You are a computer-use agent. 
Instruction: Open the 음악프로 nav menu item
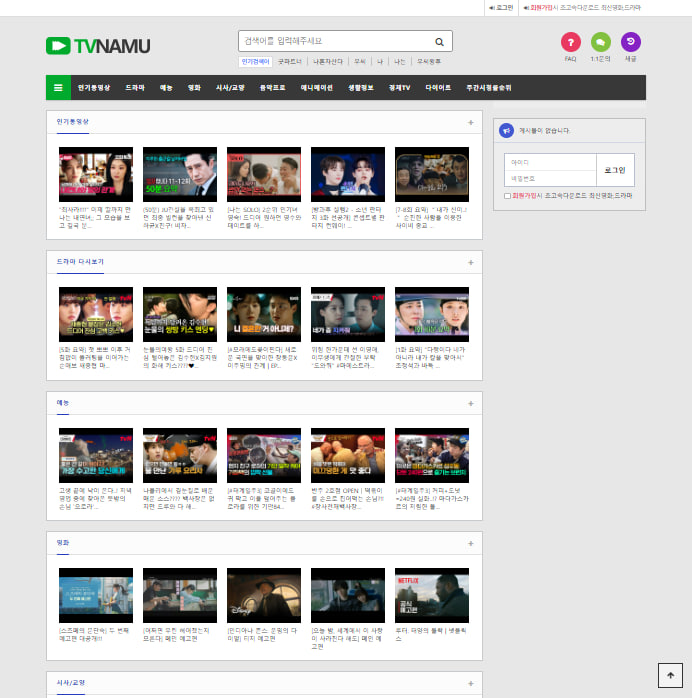(272, 88)
